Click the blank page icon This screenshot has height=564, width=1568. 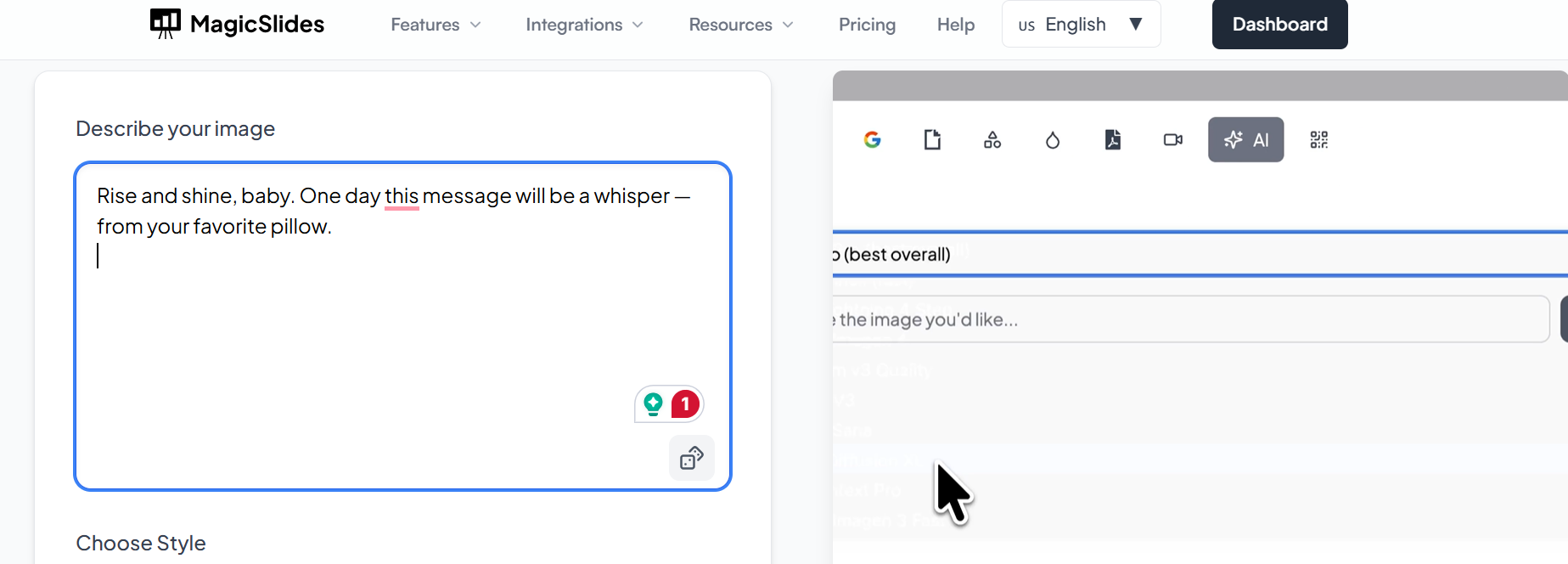point(932,140)
